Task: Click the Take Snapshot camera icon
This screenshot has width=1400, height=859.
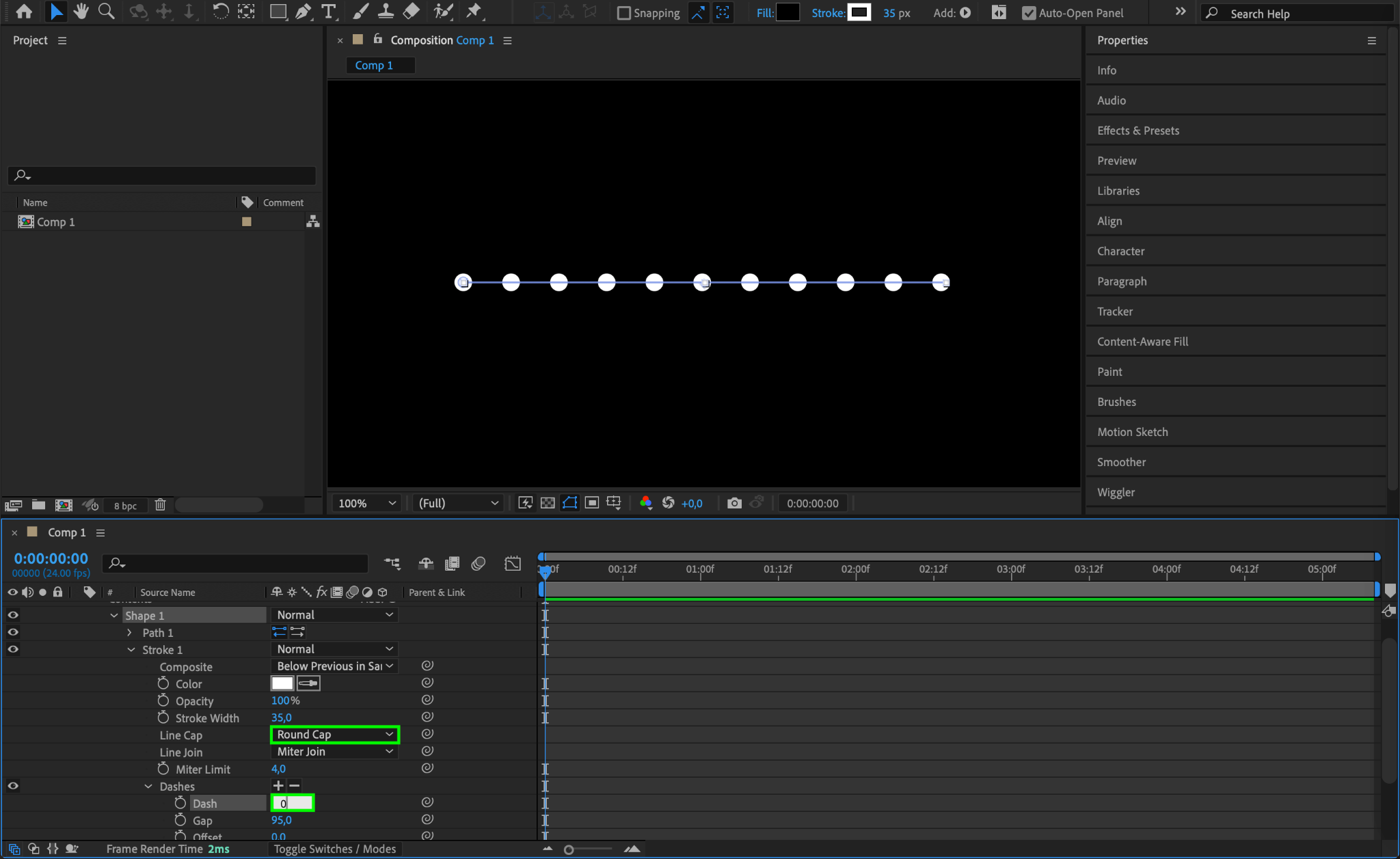Action: (x=734, y=503)
